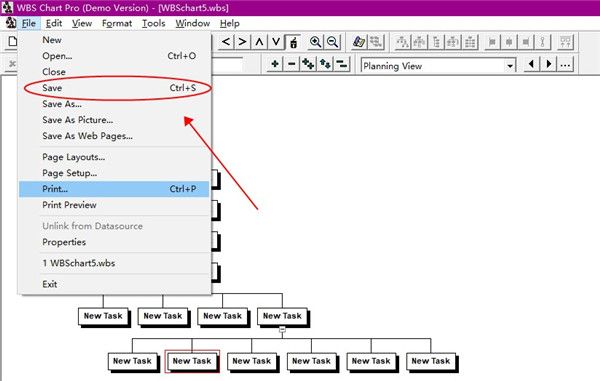This screenshot has width=600, height=381.
Task: Click the black minus collapse icon
Action: 292,64
